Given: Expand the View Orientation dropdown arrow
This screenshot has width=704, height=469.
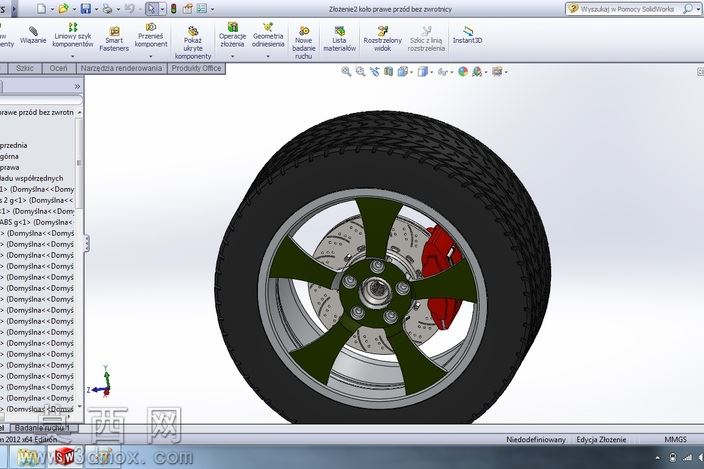Looking at the screenshot, I should click(411, 72).
